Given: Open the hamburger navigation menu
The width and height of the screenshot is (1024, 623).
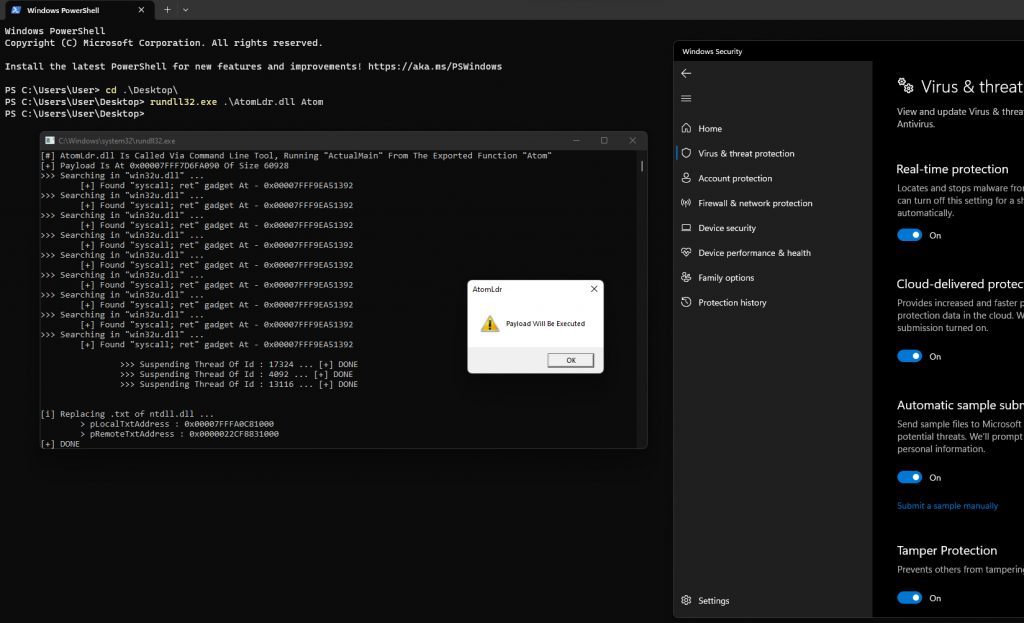Looking at the screenshot, I should tap(686, 98).
